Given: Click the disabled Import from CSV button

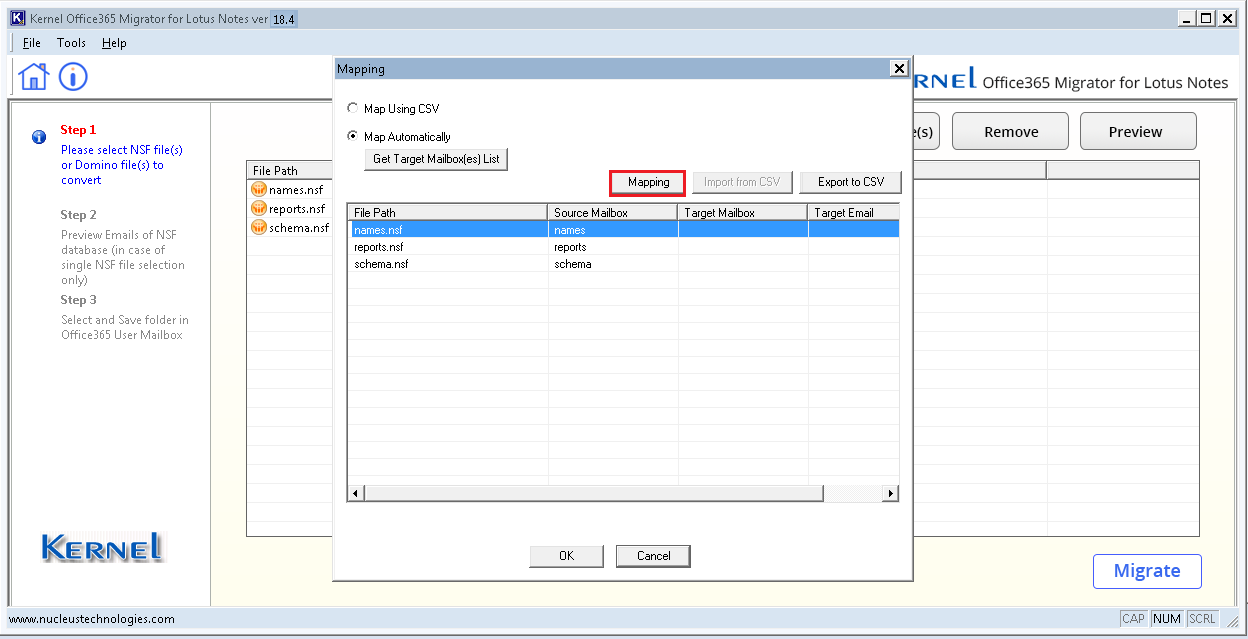Looking at the screenshot, I should [x=743, y=182].
